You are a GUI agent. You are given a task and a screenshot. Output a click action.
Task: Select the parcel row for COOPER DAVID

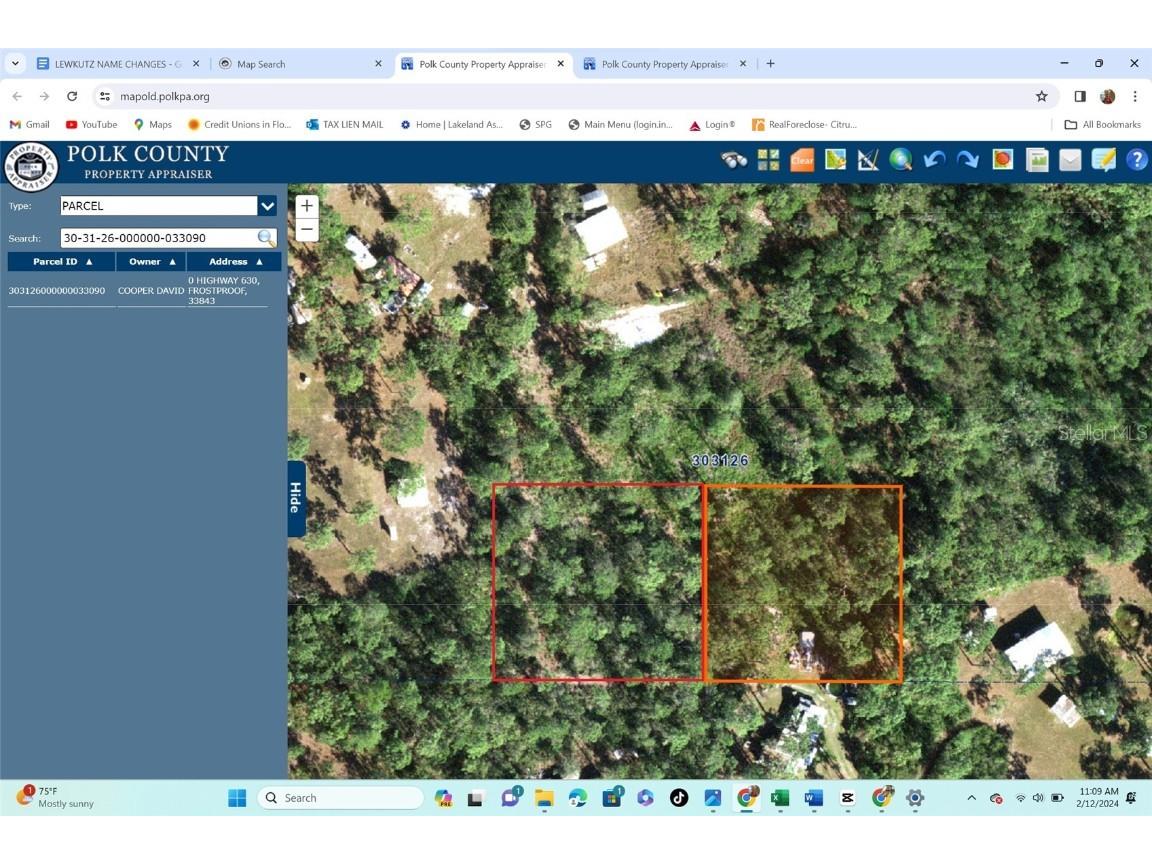(x=140, y=290)
